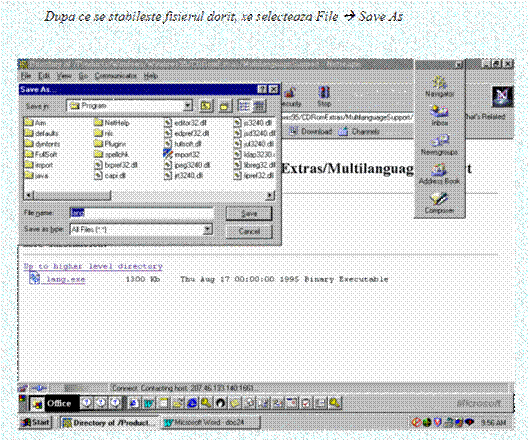The height and width of the screenshot is (440, 528).
Task: Click Up One Level button in Save As
Action: [x=206, y=106]
